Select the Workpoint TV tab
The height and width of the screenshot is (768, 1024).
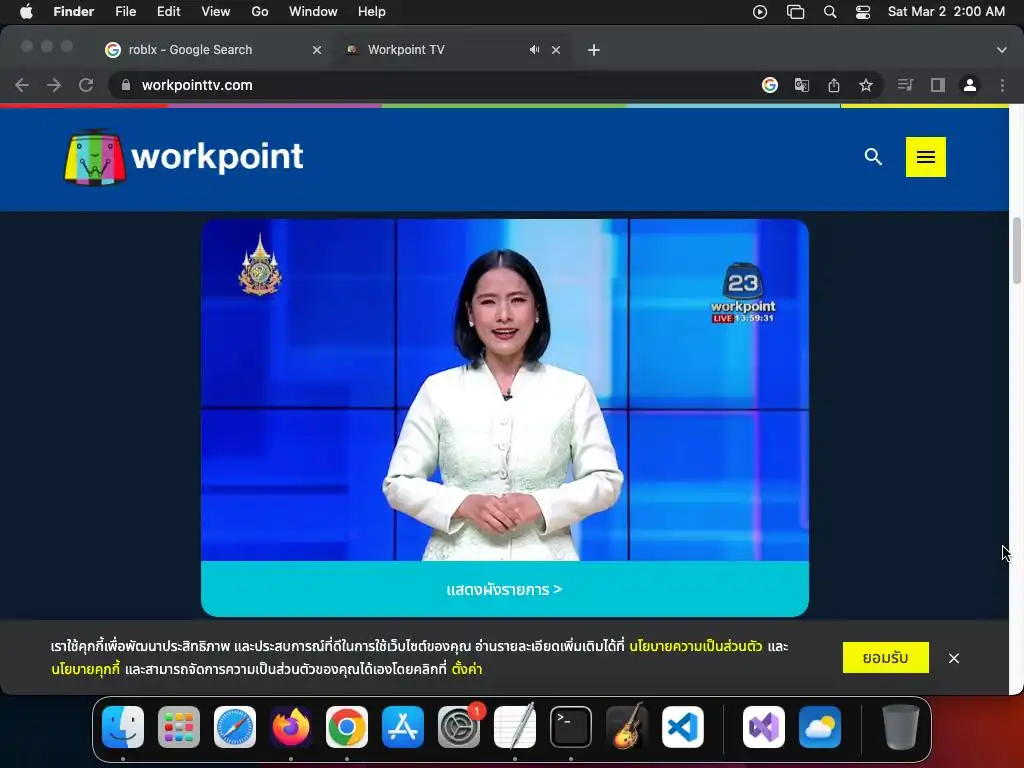(405, 50)
